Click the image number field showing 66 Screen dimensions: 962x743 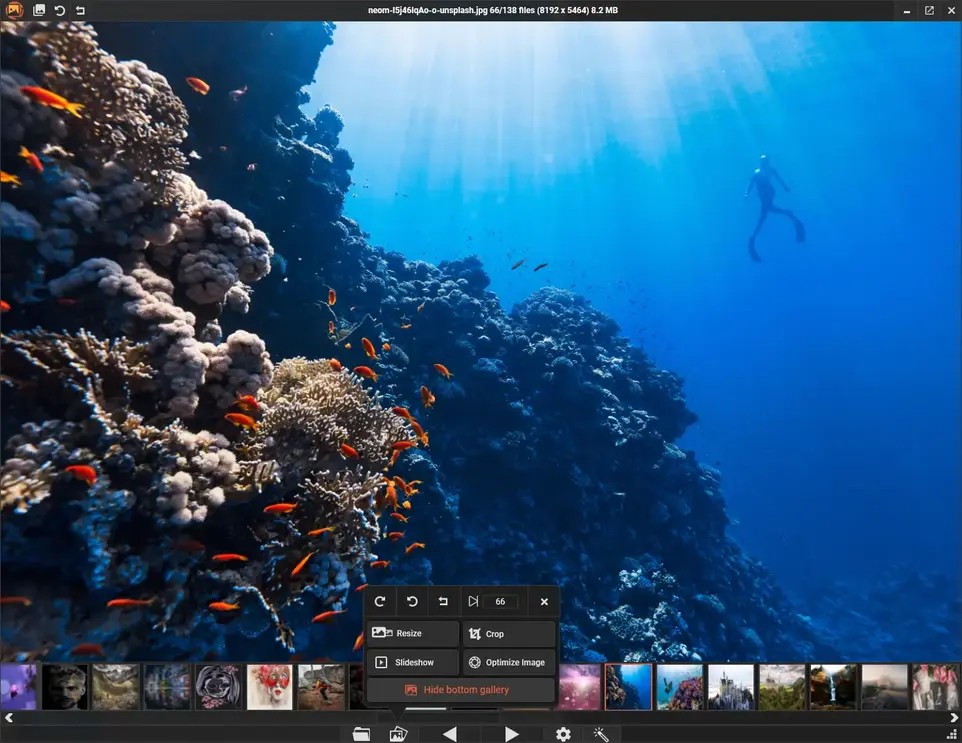(x=501, y=602)
